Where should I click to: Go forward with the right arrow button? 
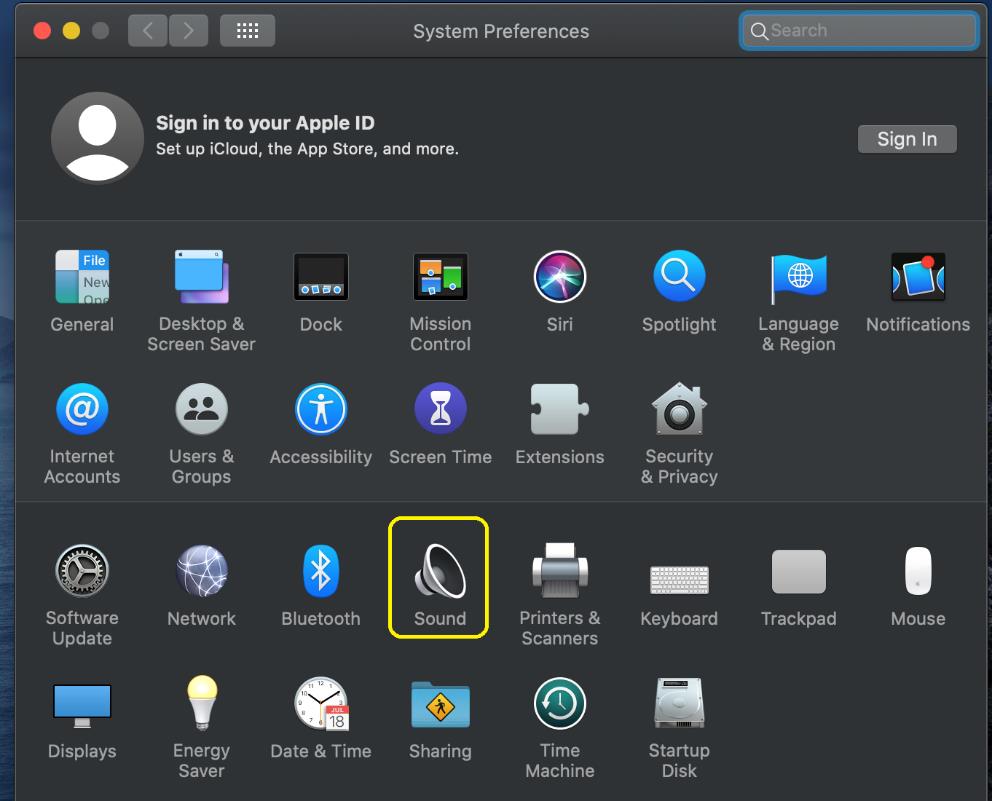click(189, 30)
